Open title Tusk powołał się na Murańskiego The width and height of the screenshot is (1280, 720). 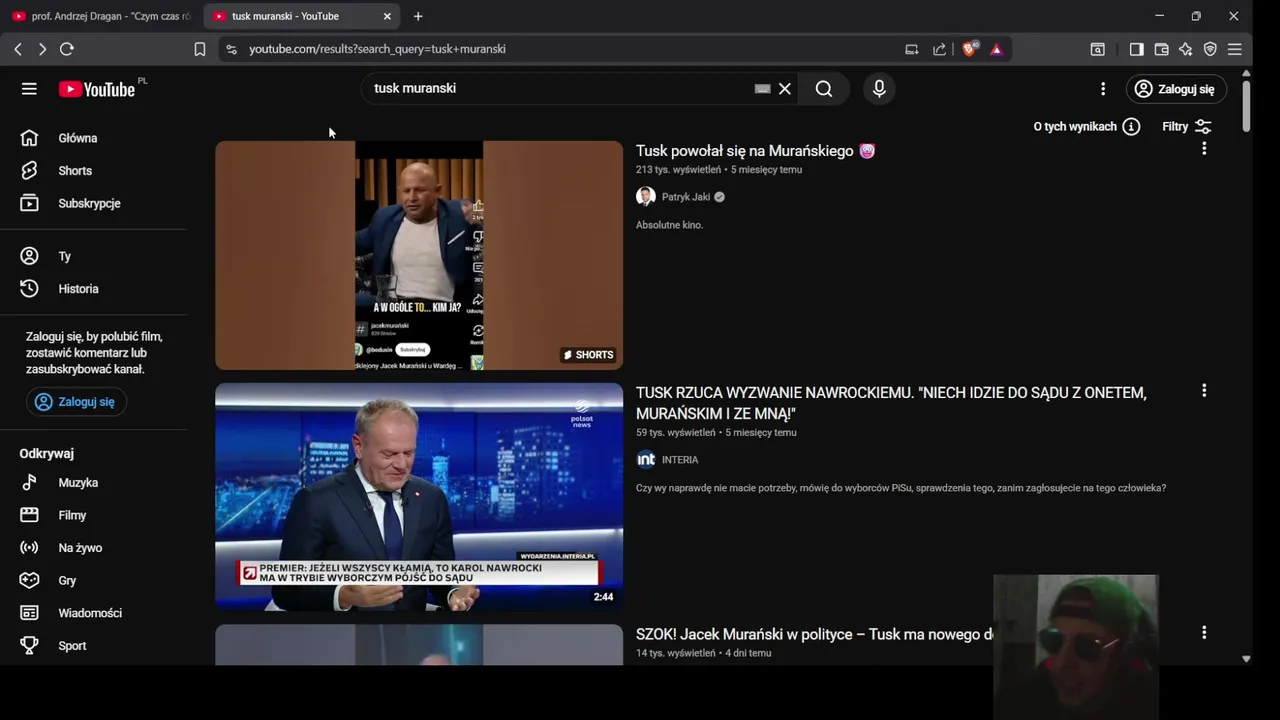pyautogui.click(x=755, y=151)
